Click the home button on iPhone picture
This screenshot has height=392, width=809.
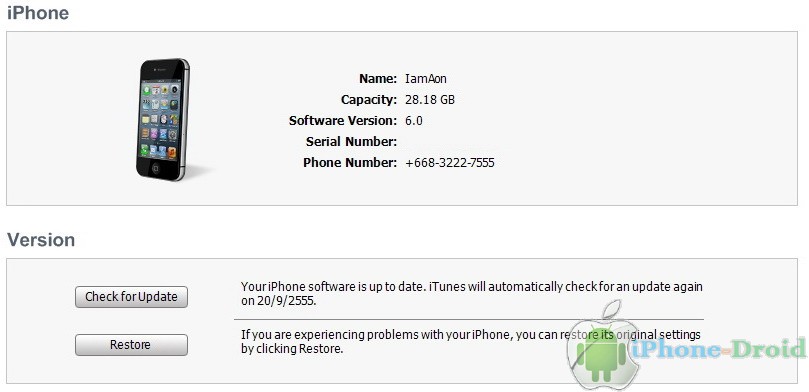point(156,168)
